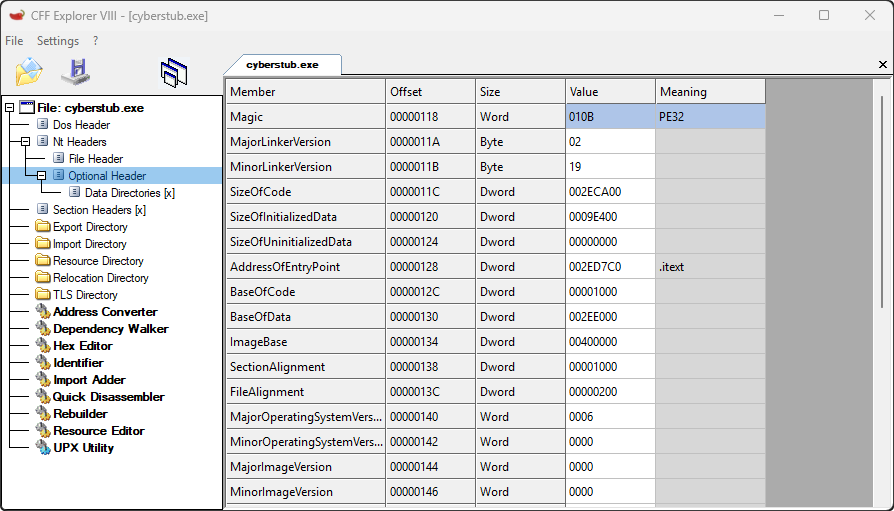Click the Open File toolbar icon
The height and width of the screenshot is (511, 894).
coord(29,72)
